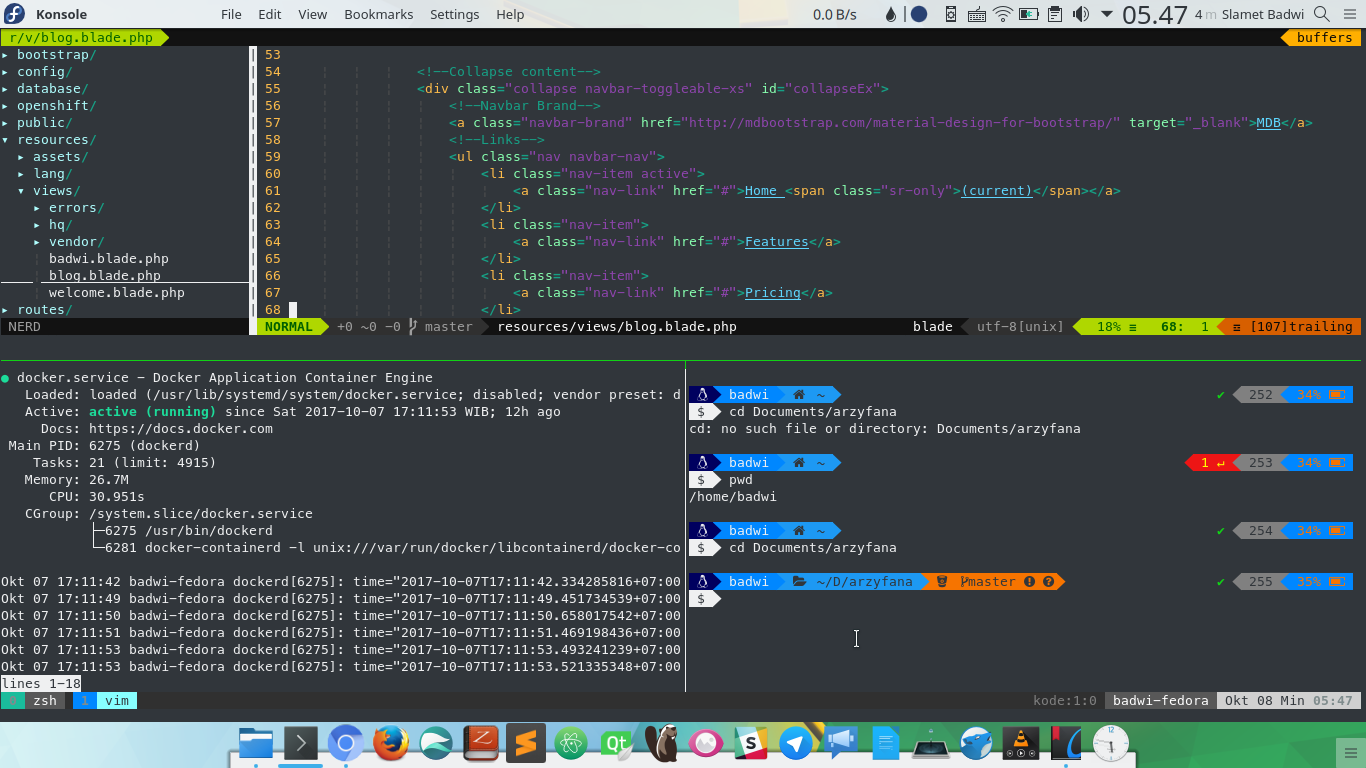Open the keyboard layout tray icon

[x=977, y=14]
